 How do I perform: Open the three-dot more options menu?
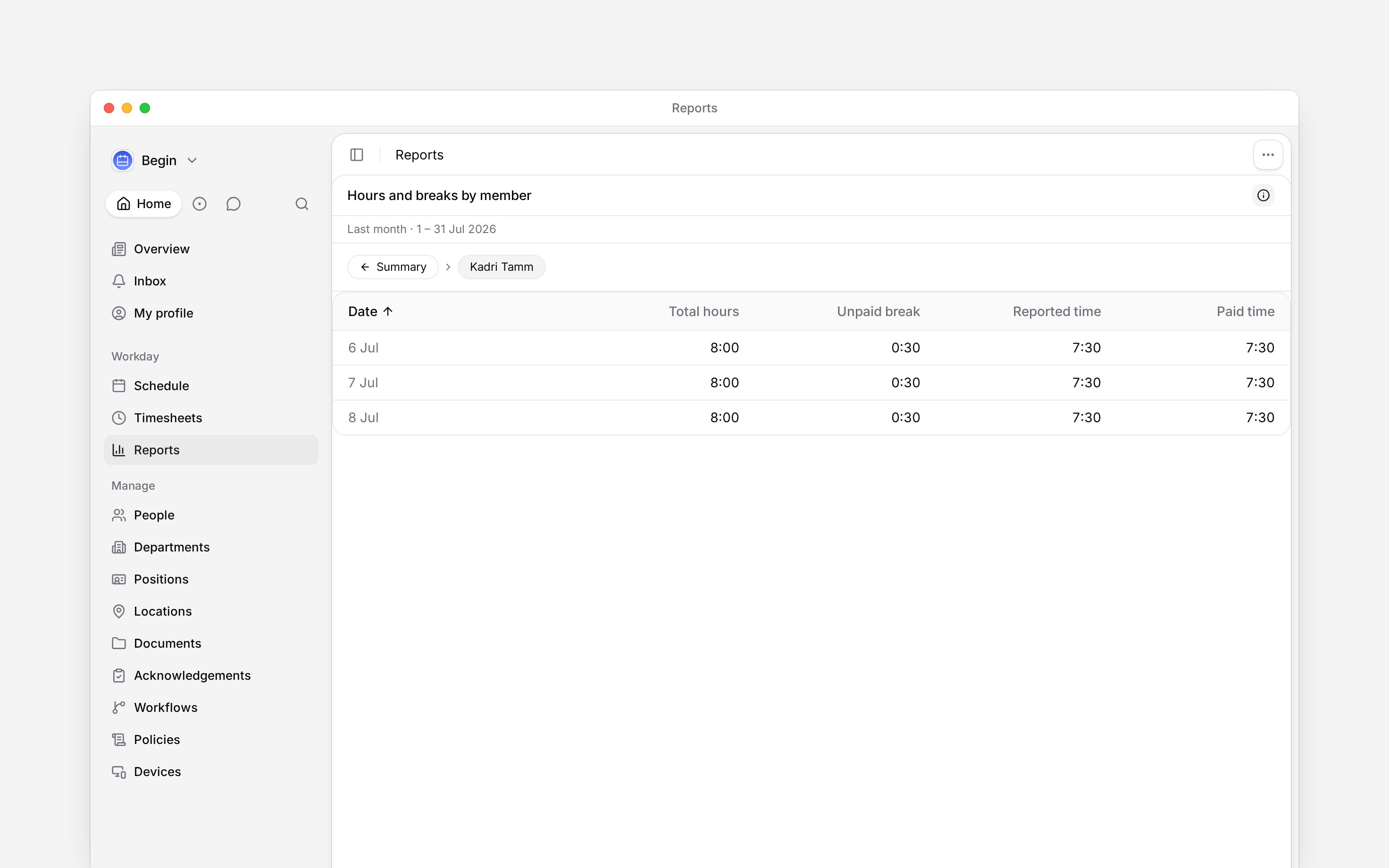pyautogui.click(x=1268, y=155)
